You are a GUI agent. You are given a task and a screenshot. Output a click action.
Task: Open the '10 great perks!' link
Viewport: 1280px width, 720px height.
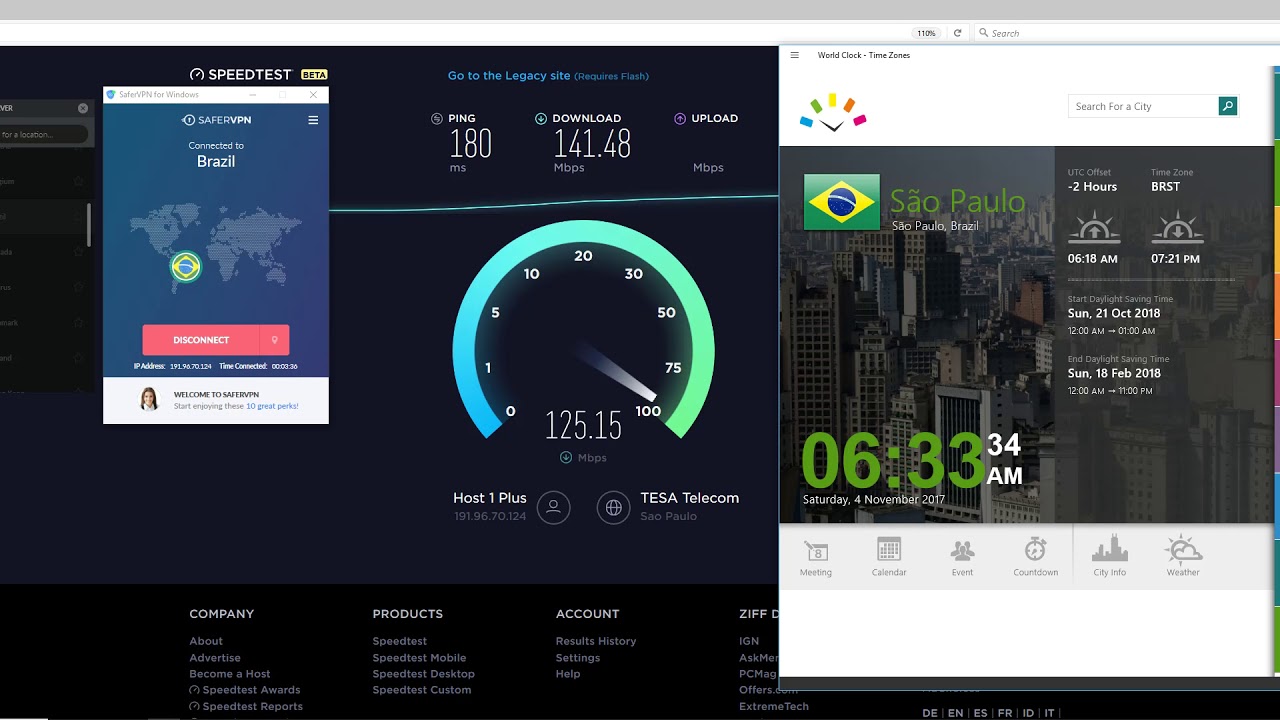272,406
